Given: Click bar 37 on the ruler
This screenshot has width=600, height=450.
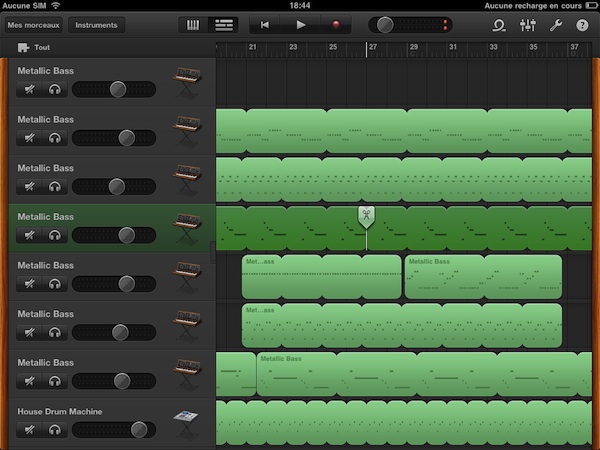Looking at the screenshot, I should click(574, 47).
